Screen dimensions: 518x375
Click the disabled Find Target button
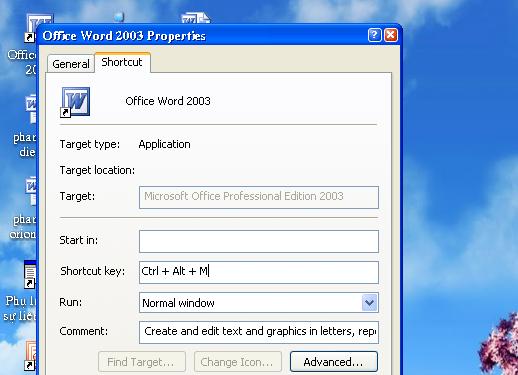pyautogui.click(x=142, y=362)
